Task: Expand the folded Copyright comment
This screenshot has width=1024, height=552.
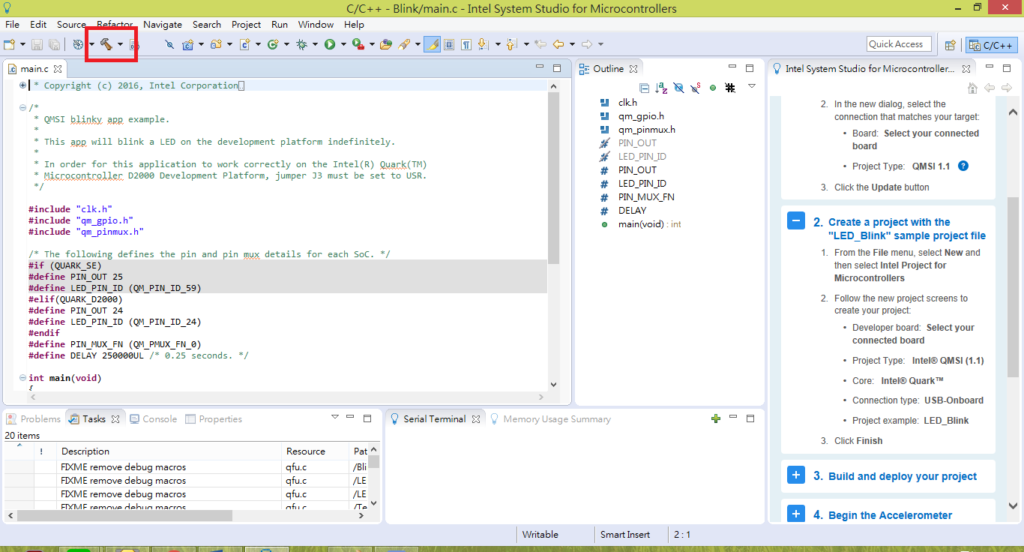Action: pos(23,86)
